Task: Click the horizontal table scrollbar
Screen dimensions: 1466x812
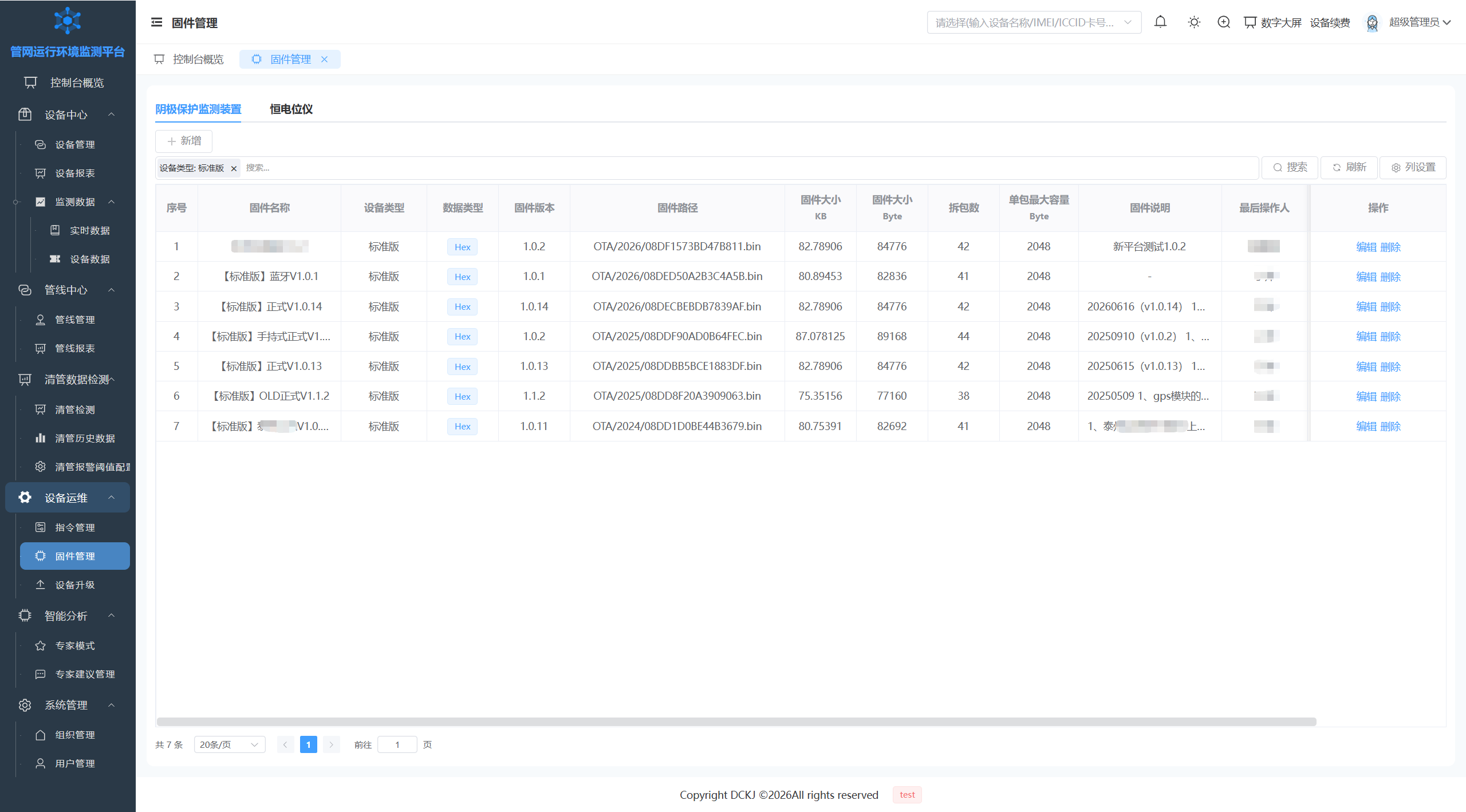Action: pos(736,722)
